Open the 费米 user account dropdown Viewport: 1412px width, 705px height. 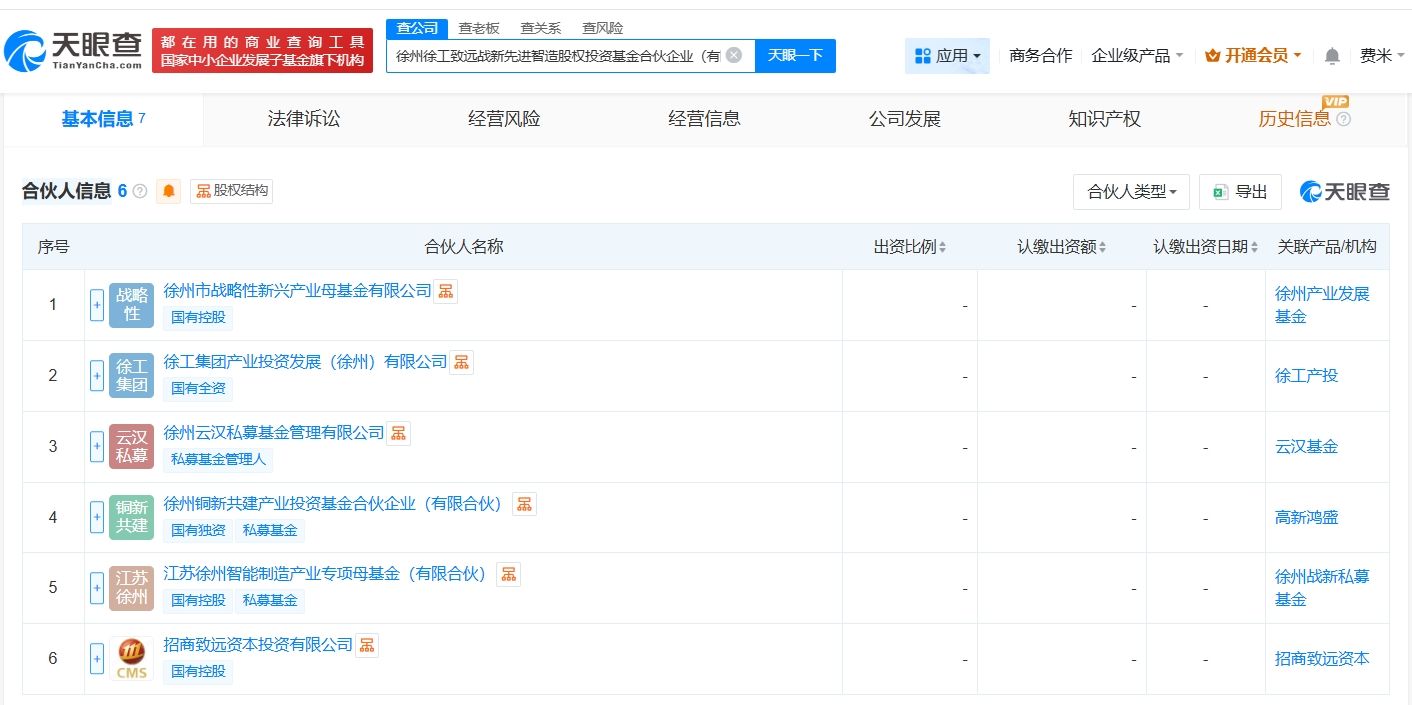(x=1382, y=56)
